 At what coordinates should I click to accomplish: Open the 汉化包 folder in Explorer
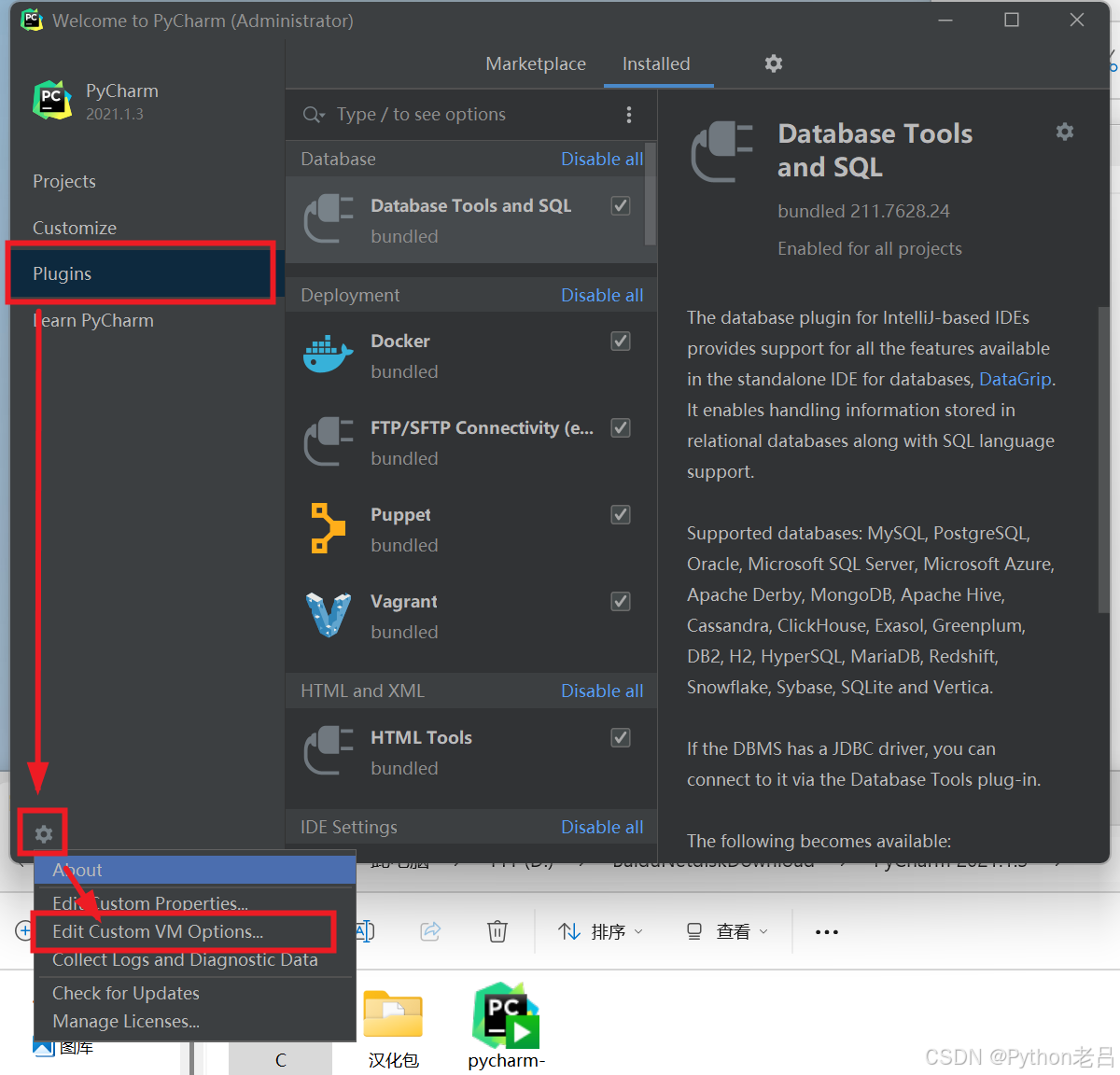[x=393, y=1013]
